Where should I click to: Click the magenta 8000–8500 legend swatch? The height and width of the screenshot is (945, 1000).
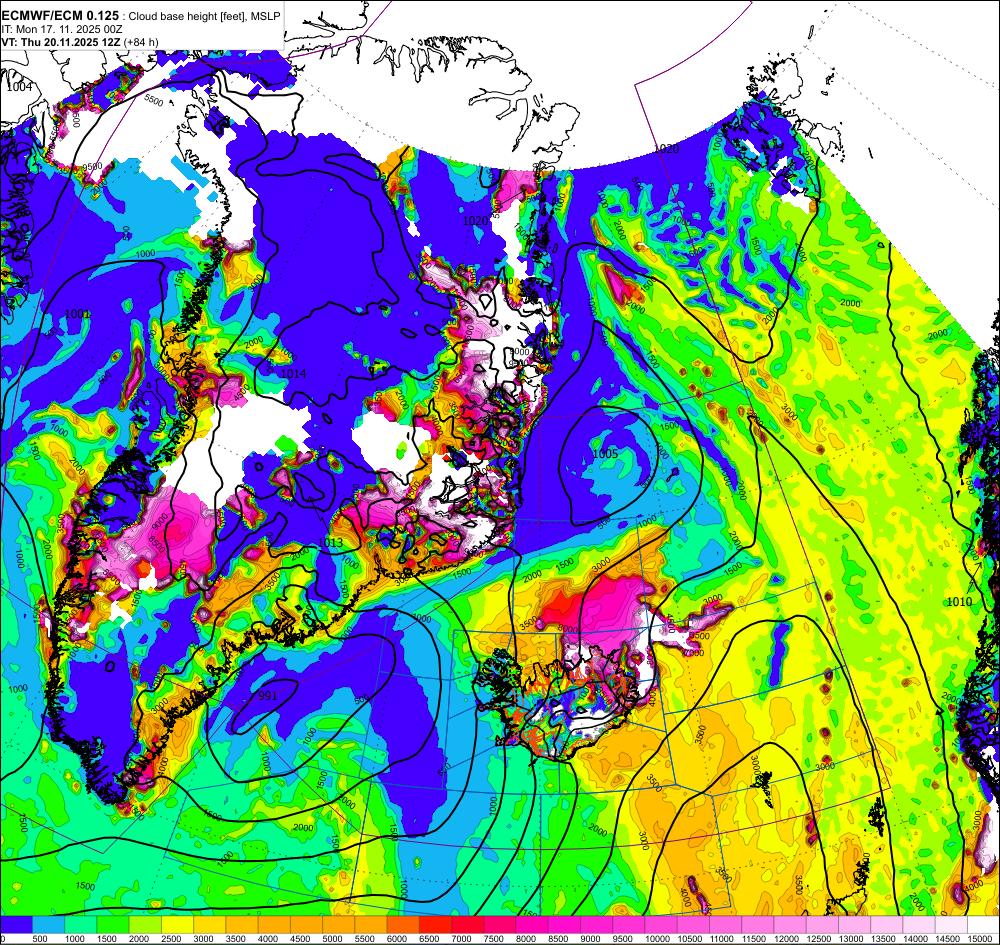(532, 924)
